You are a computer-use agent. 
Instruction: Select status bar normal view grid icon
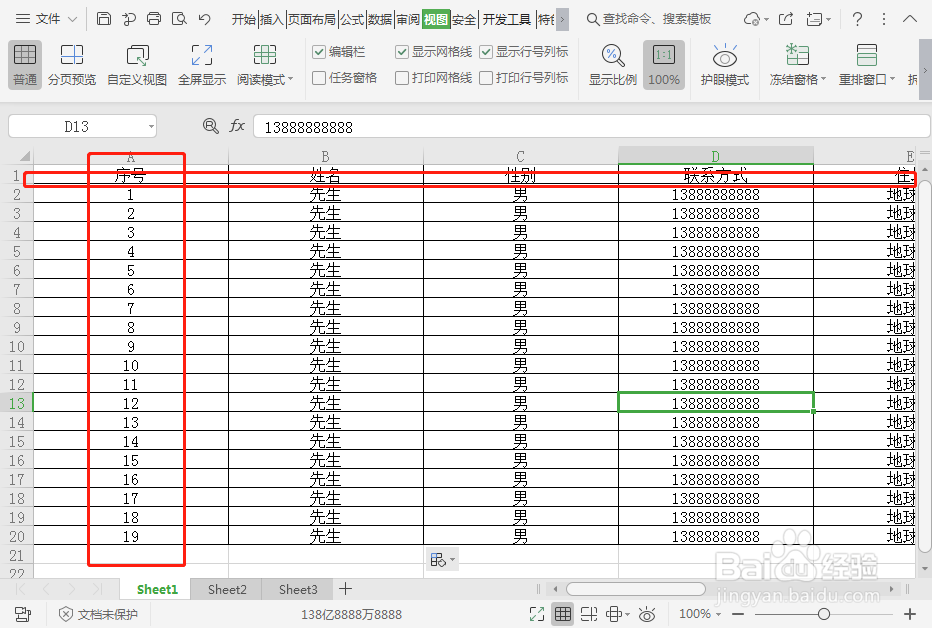tap(563, 614)
